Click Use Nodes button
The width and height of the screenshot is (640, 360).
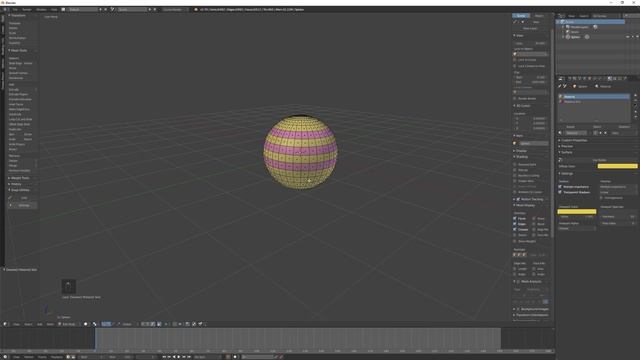600,160
